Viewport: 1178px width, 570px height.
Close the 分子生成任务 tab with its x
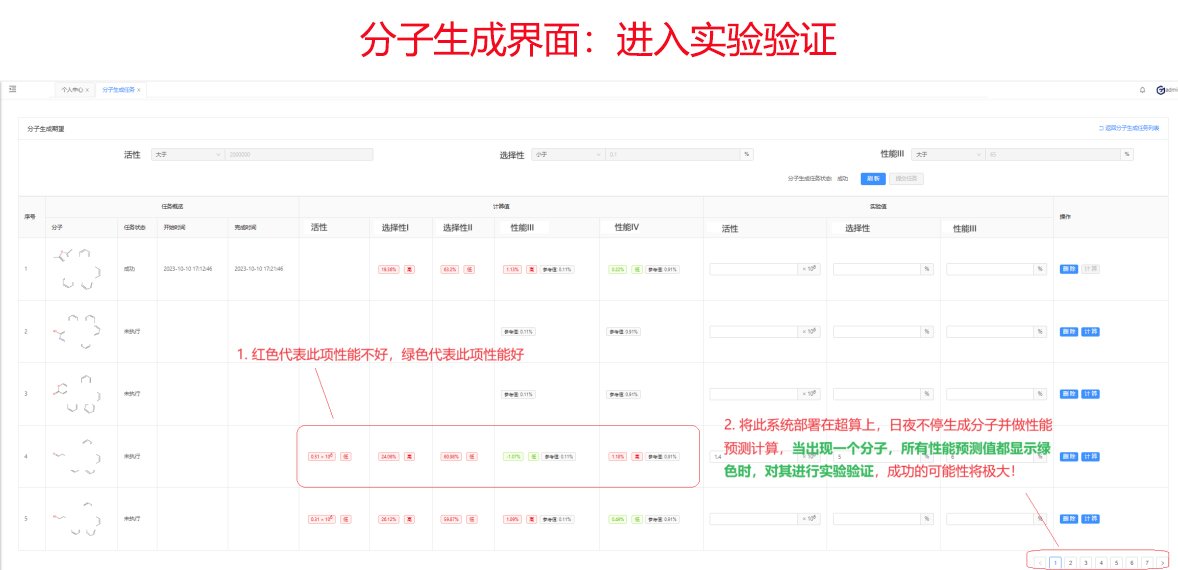coord(139,90)
